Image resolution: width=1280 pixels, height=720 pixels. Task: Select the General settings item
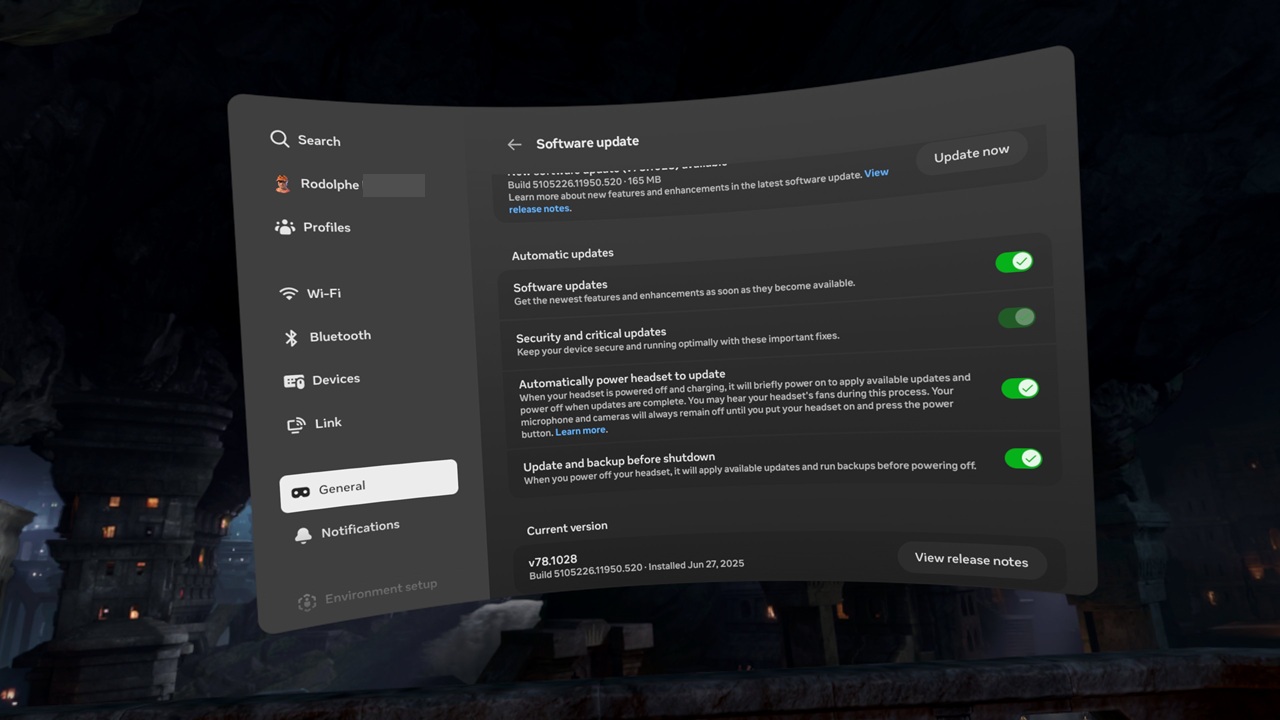(x=369, y=486)
